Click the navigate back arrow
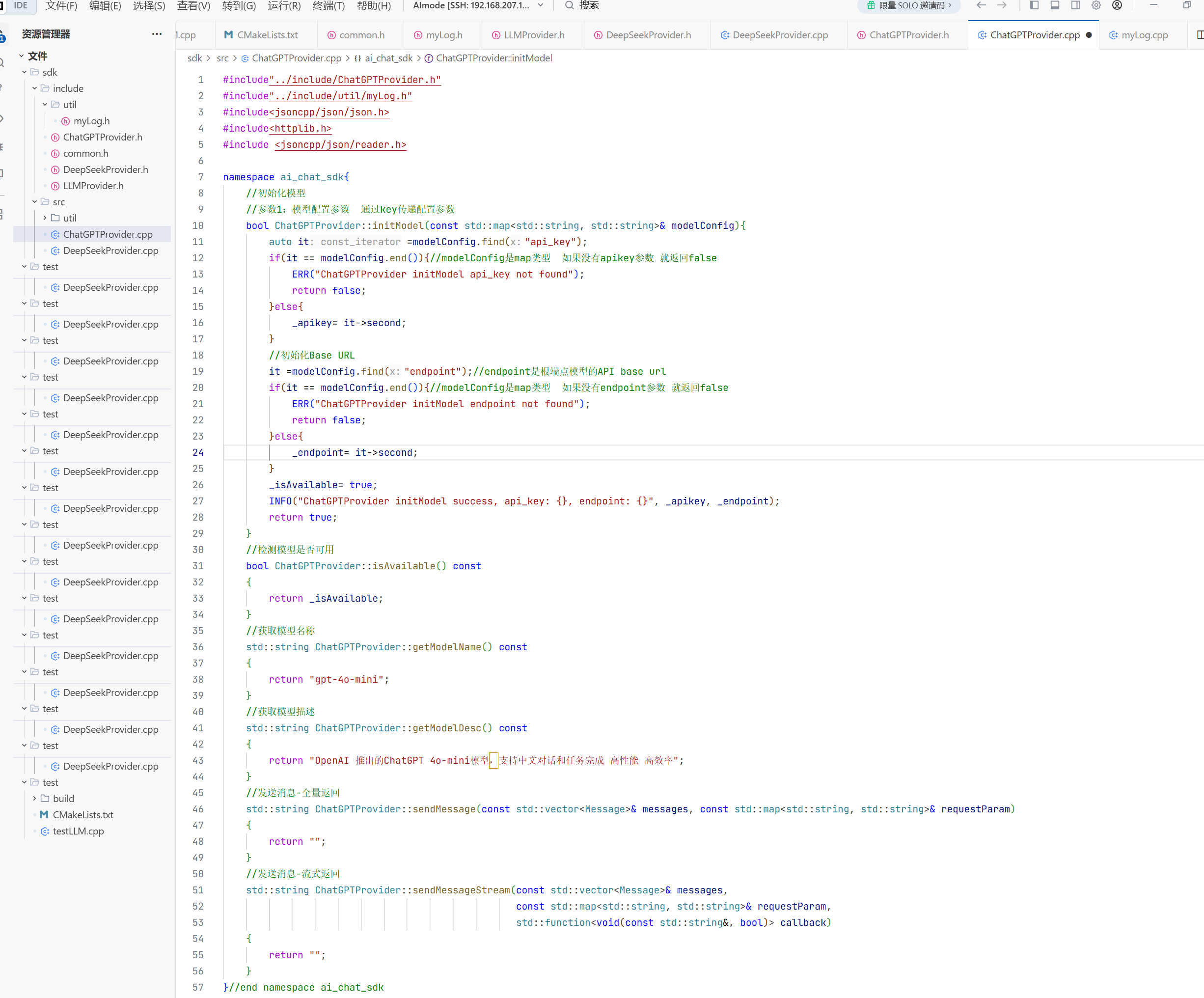1204x998 pixels. (981, 5)
